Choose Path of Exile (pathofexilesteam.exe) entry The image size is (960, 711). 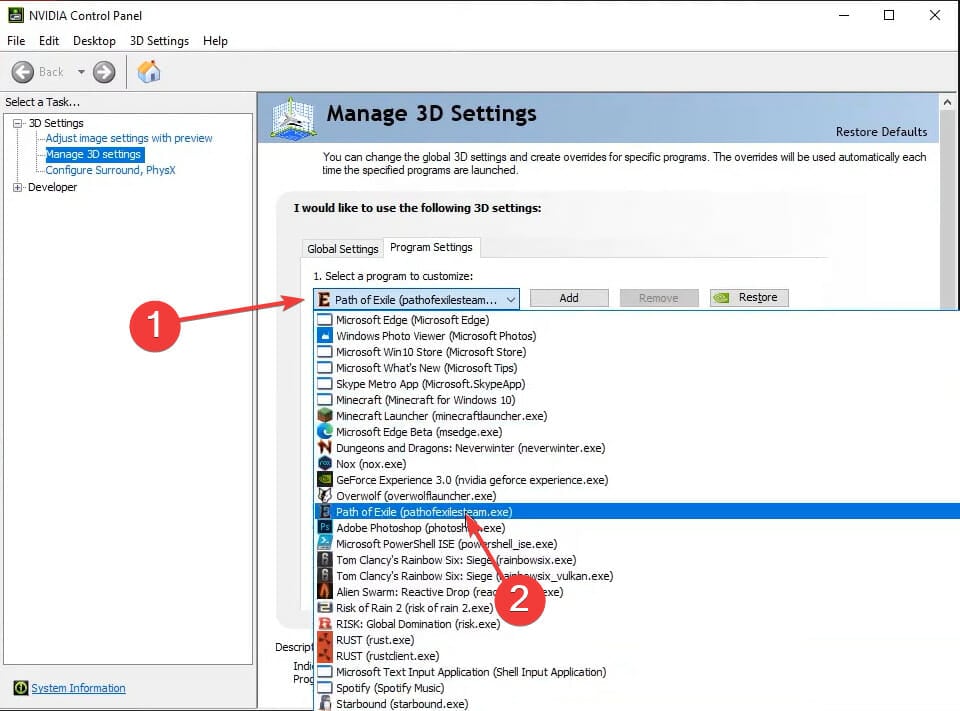(x=637, y=511)
